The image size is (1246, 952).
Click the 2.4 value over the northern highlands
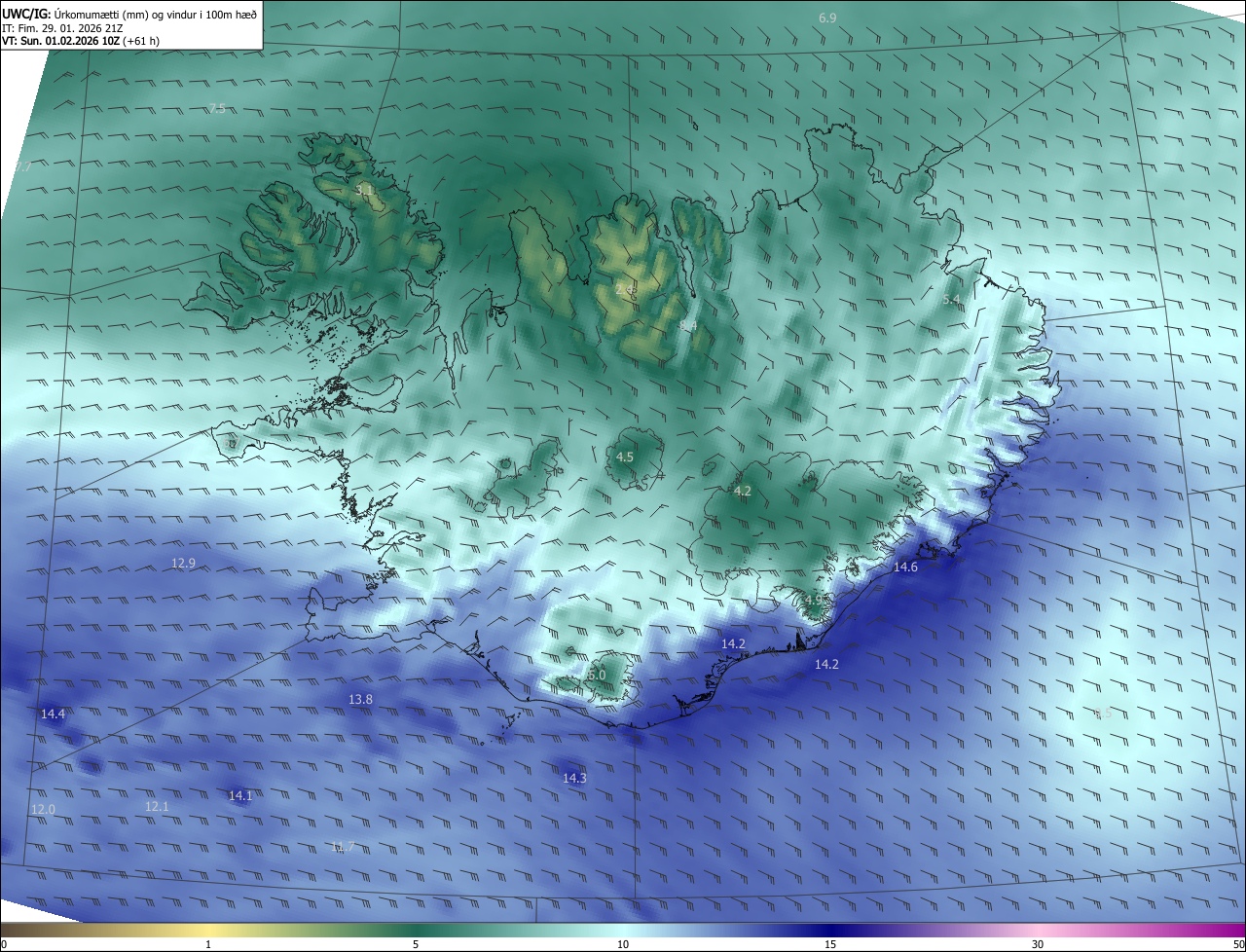click(x=625, y=289)
